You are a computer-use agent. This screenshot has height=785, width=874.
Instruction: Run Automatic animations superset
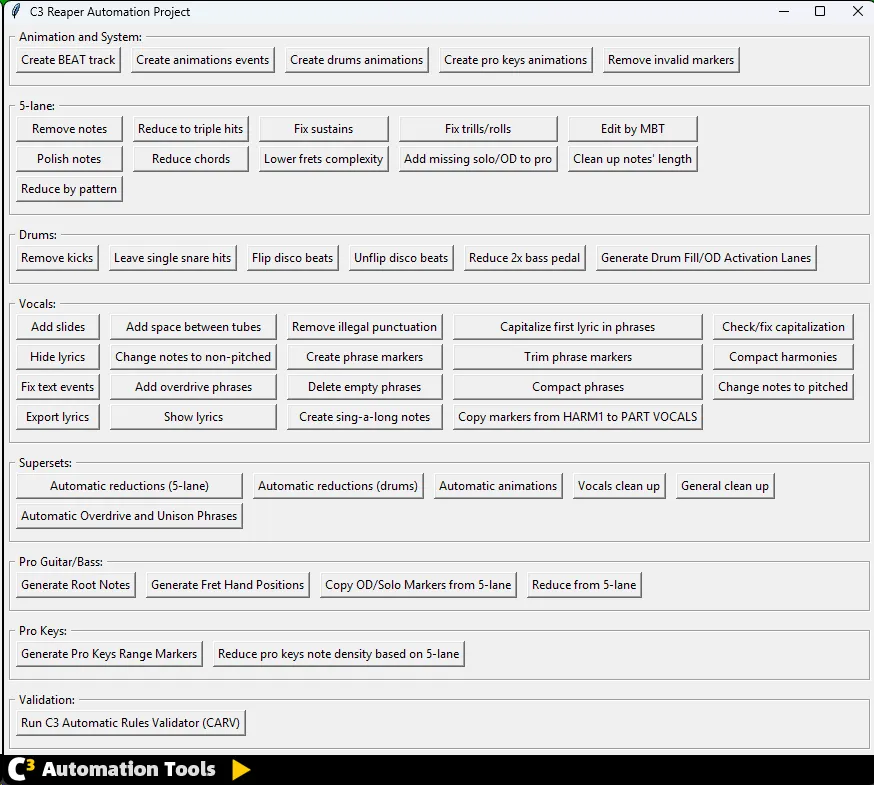click(x=498, y=486)
